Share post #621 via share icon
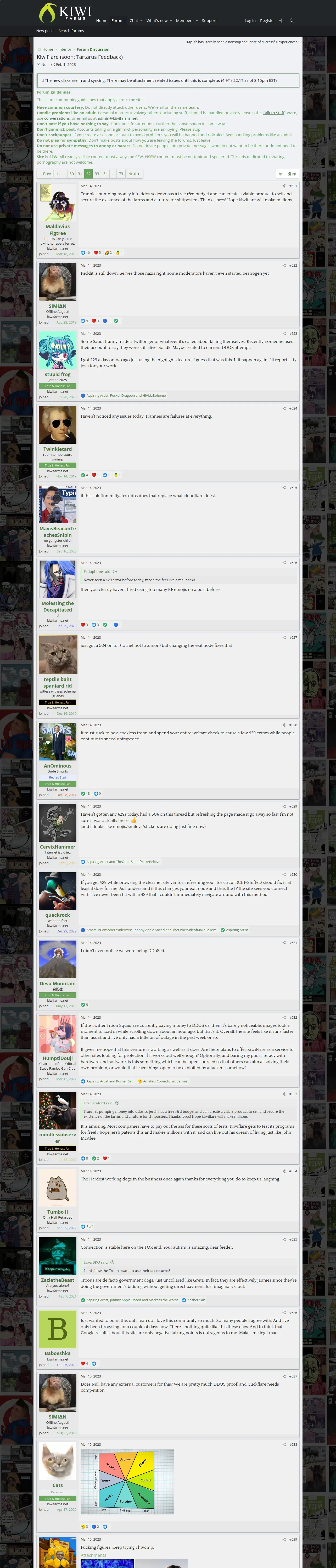Image resolution: width=336 pixels, height=1568 pixels. click(x=284, y=186)
